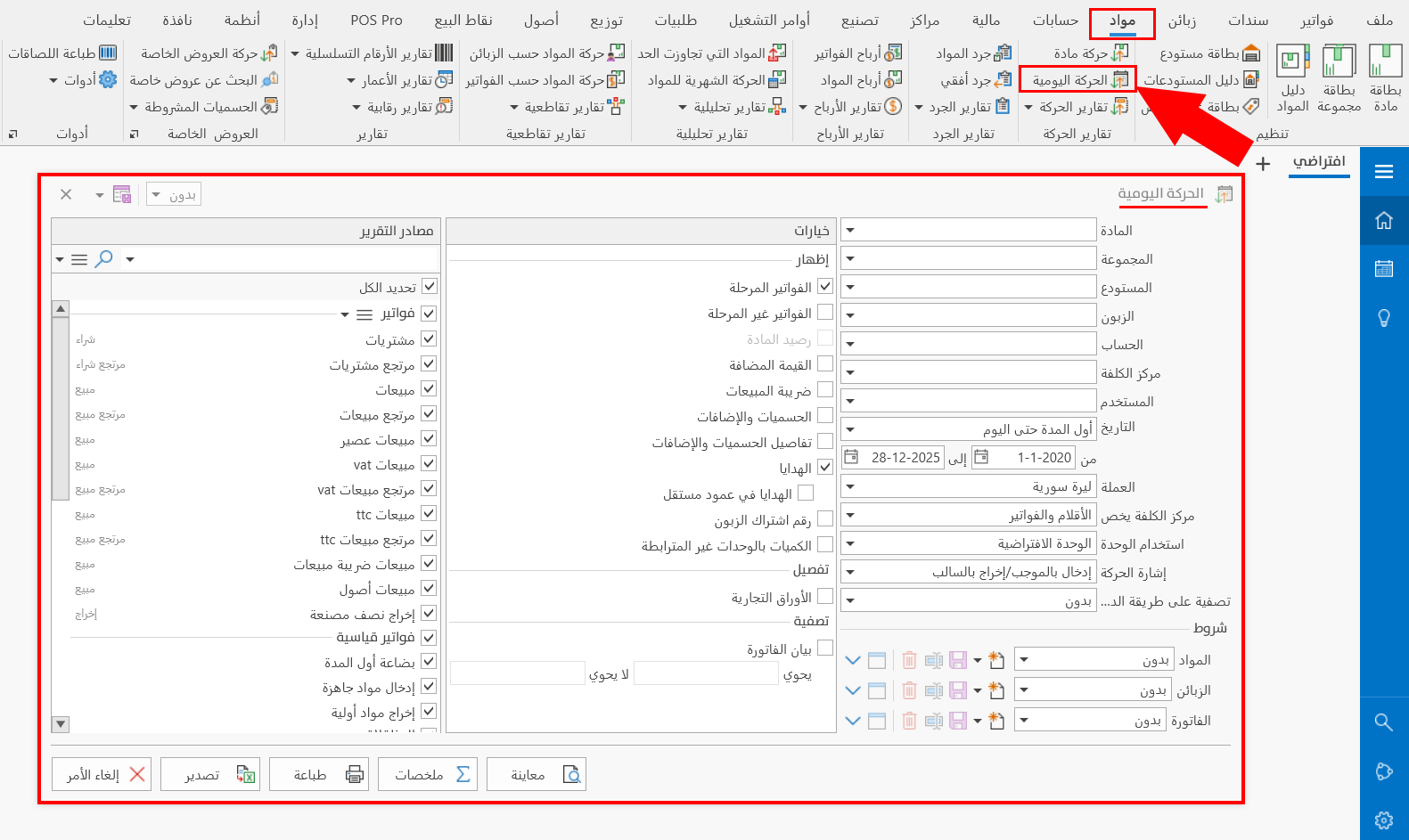Click scroll down arrow in report sources list
The image size is (1409, 840).
pos(61,724)
